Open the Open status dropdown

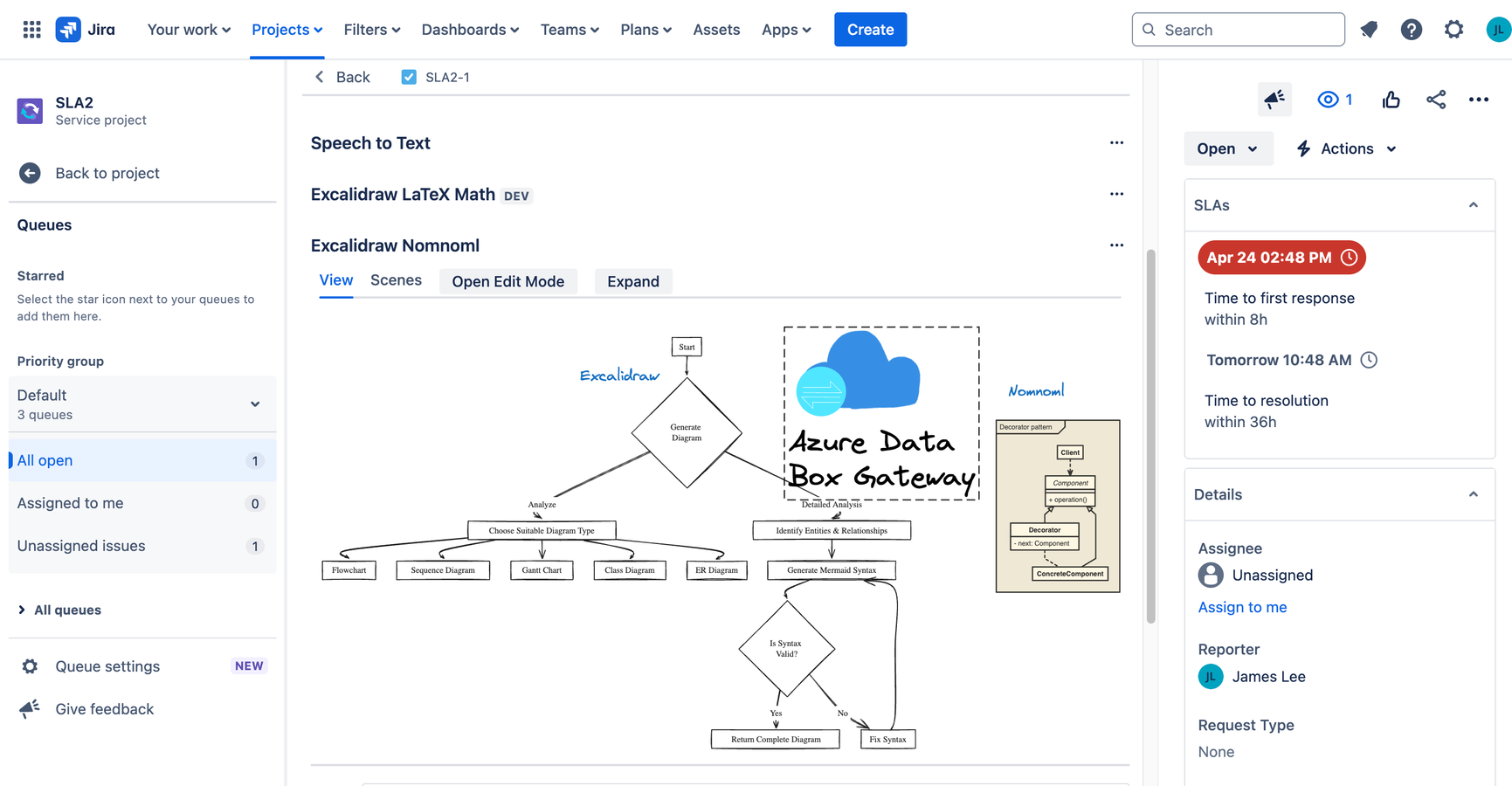[1228, 148]
